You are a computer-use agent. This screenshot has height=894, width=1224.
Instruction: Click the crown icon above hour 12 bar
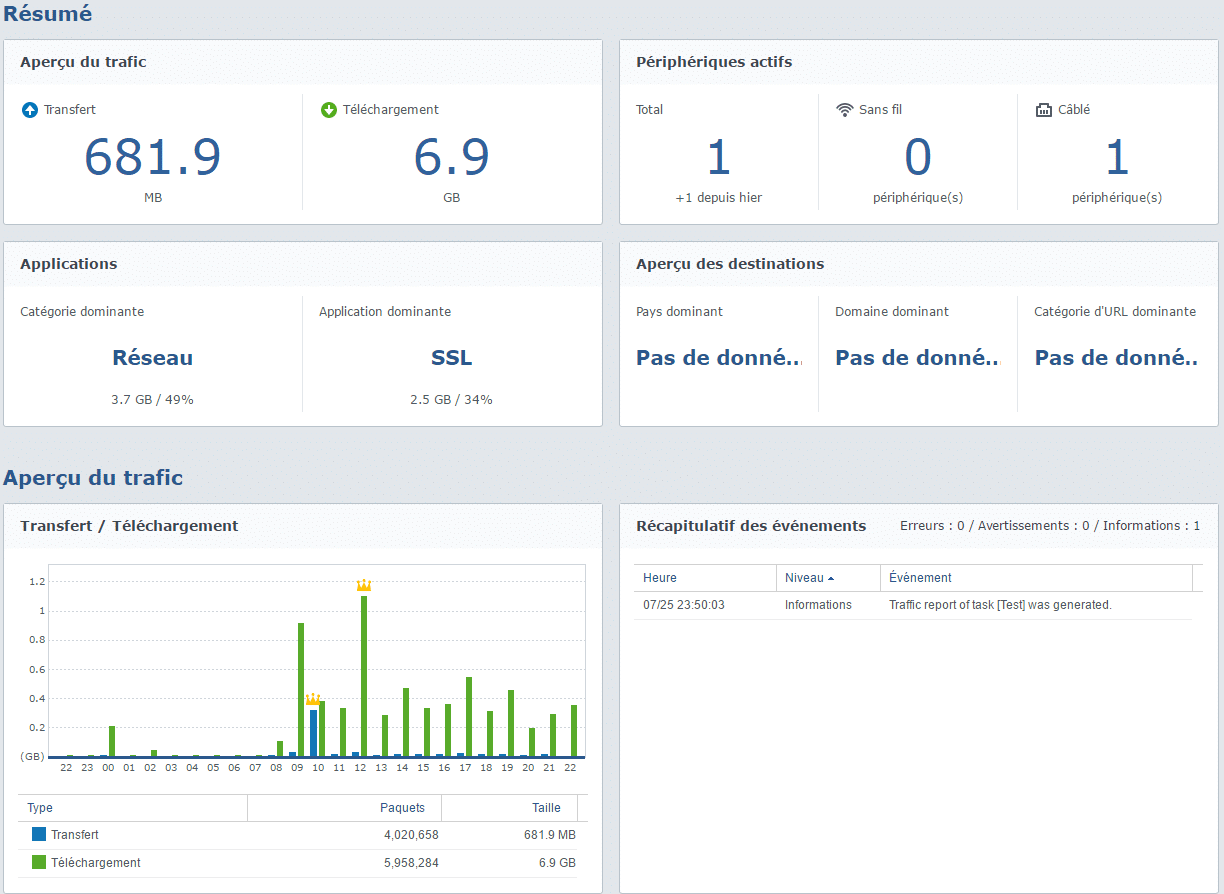(364, 585)
